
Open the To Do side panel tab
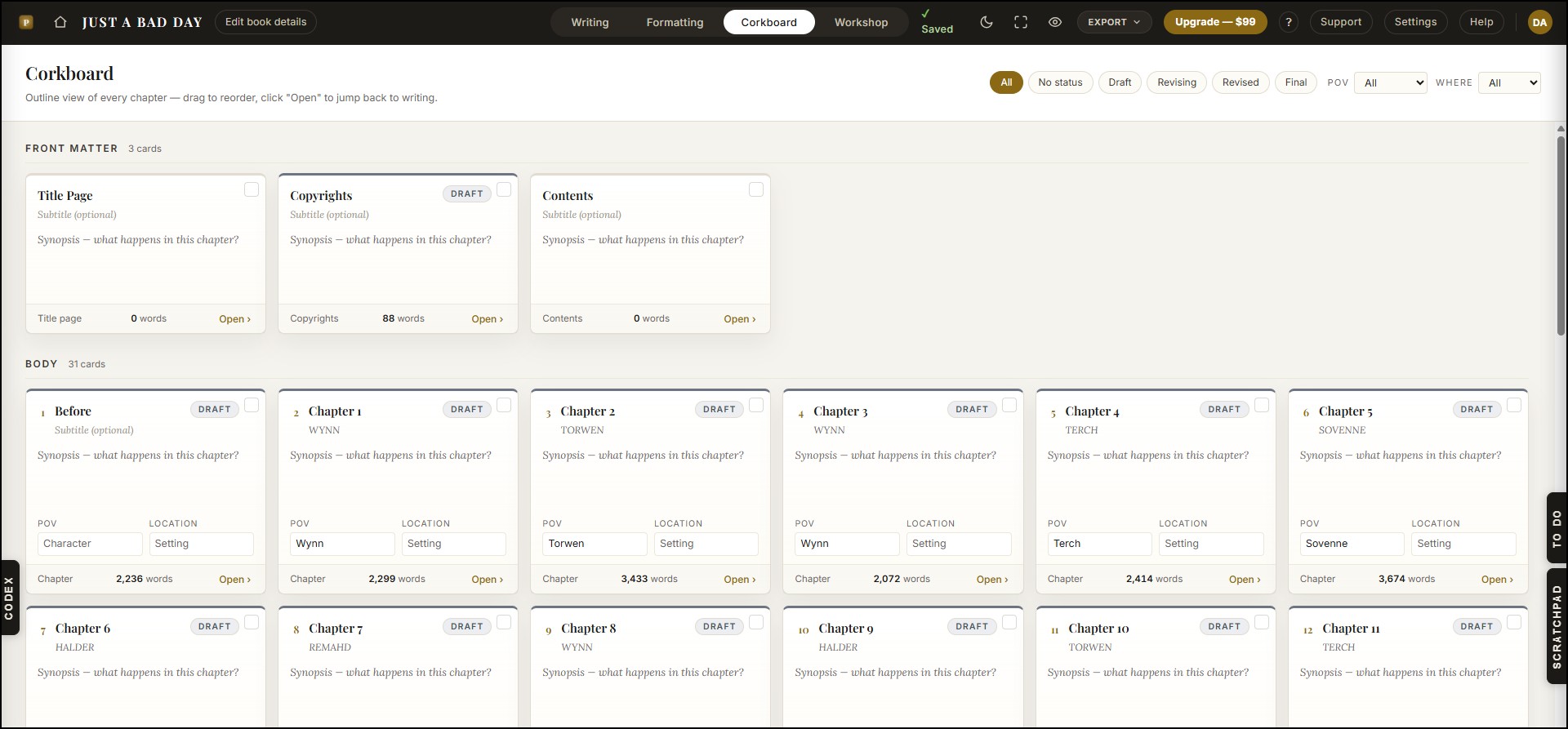(1557, 528)
